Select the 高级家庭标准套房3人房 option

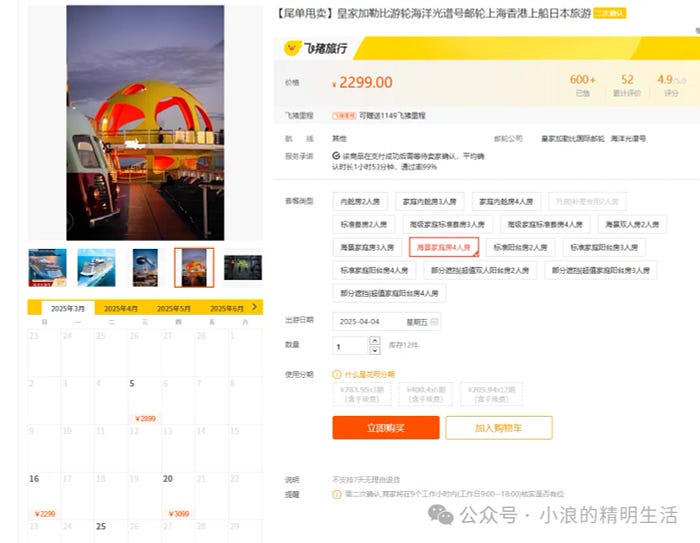(447, 224)
